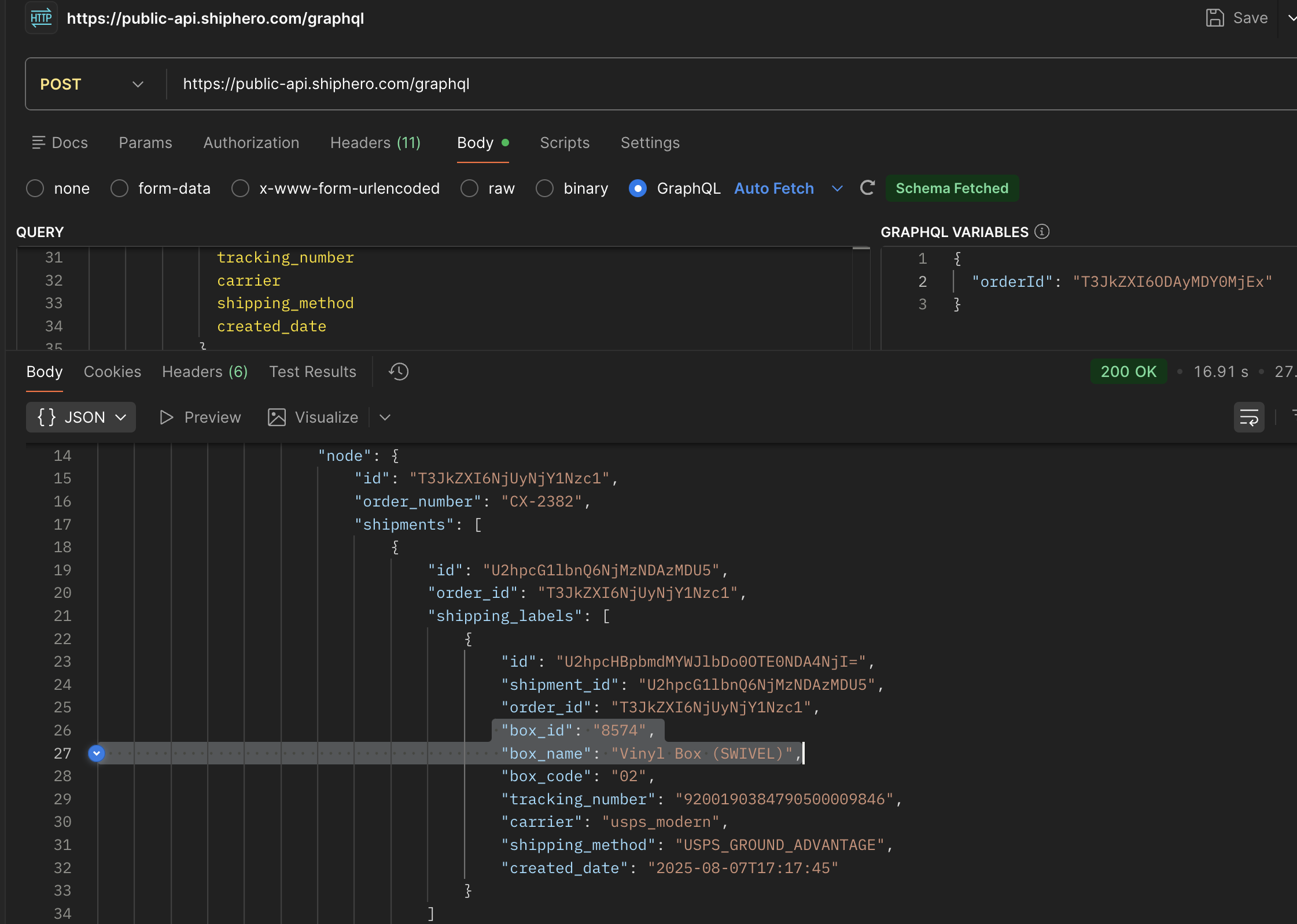Select the raw body type
Screen dimensions: 1297x924
click(x=469, y=188)
